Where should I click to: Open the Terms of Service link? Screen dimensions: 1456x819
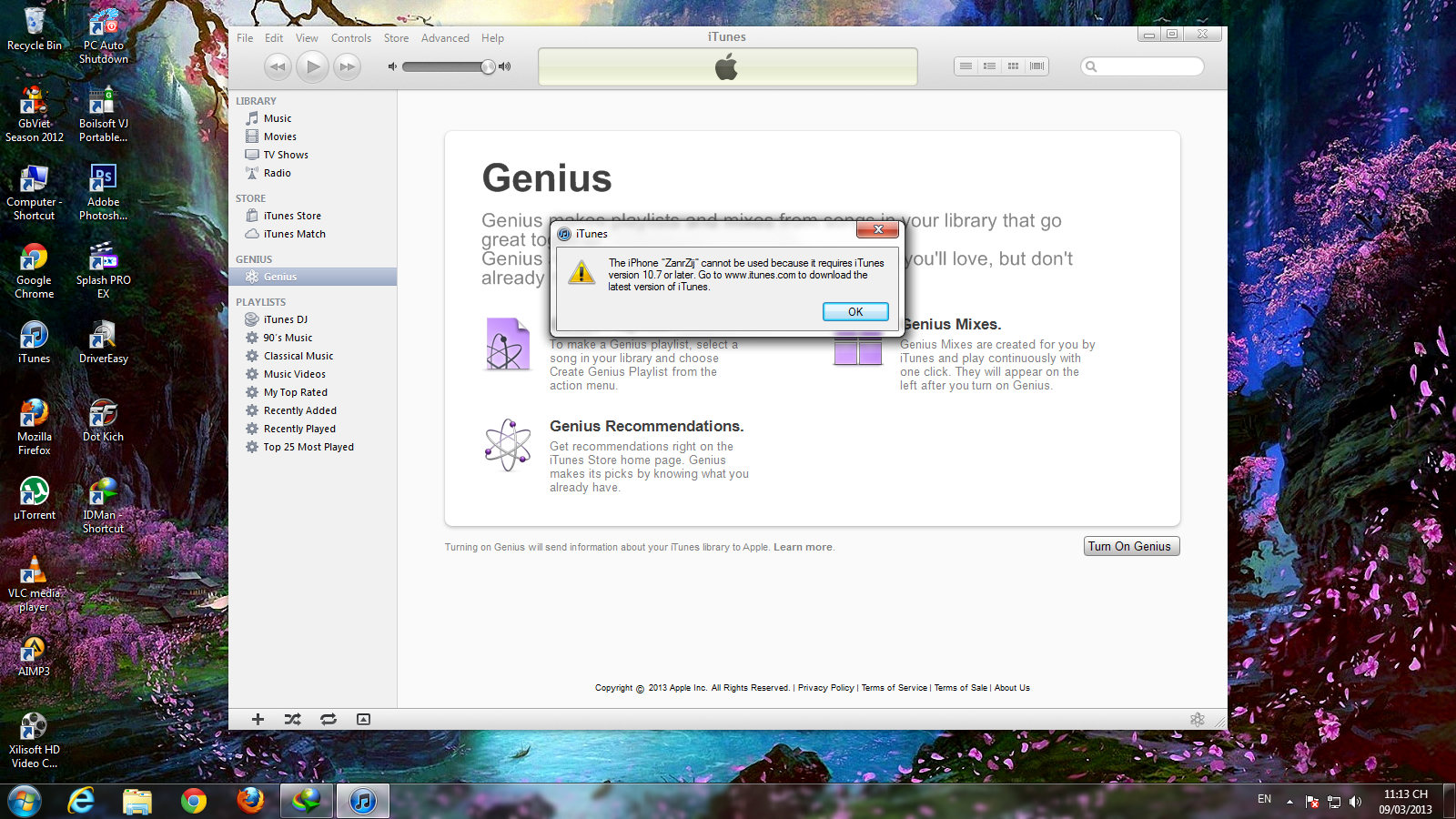(894, 688)
